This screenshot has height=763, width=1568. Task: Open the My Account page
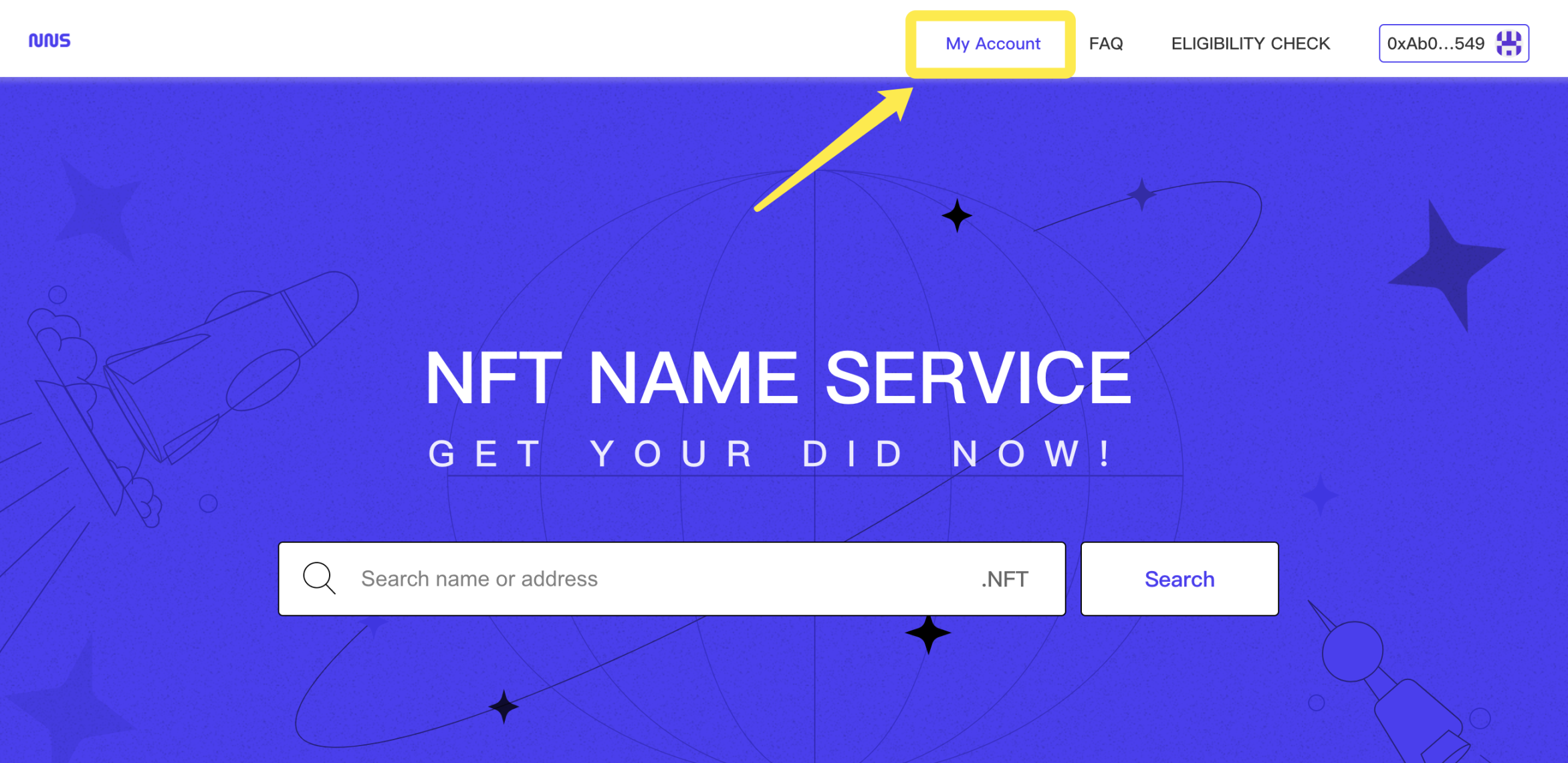point(992,44)
